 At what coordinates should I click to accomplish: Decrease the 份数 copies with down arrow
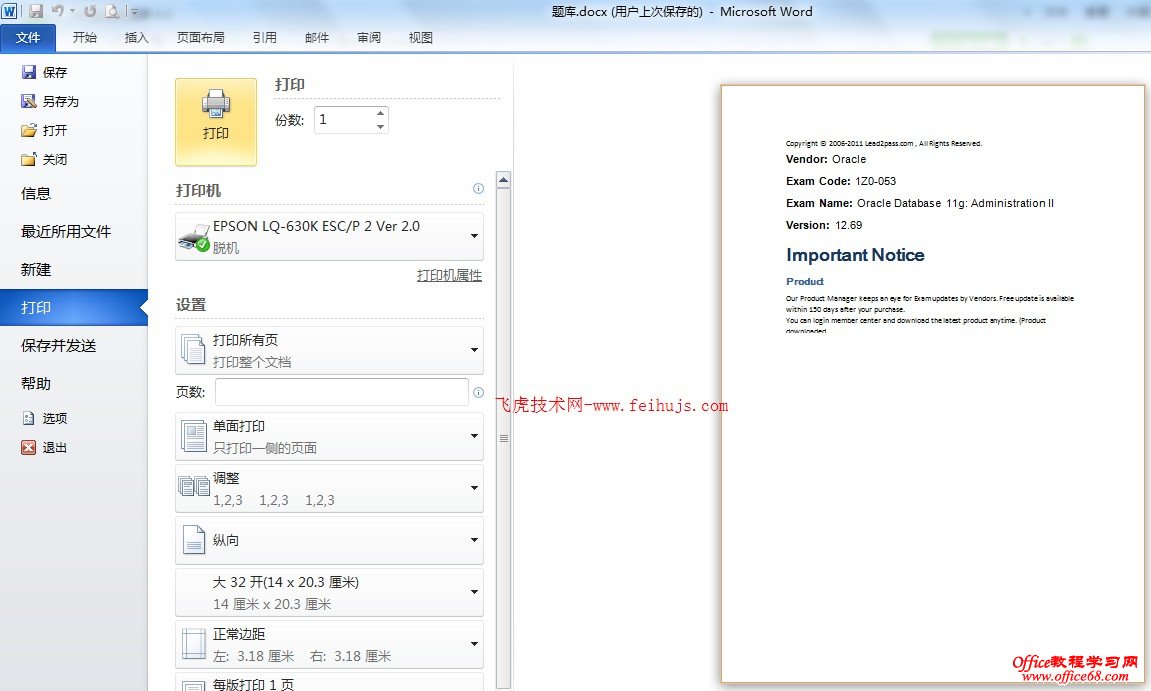tap(380, 126)
